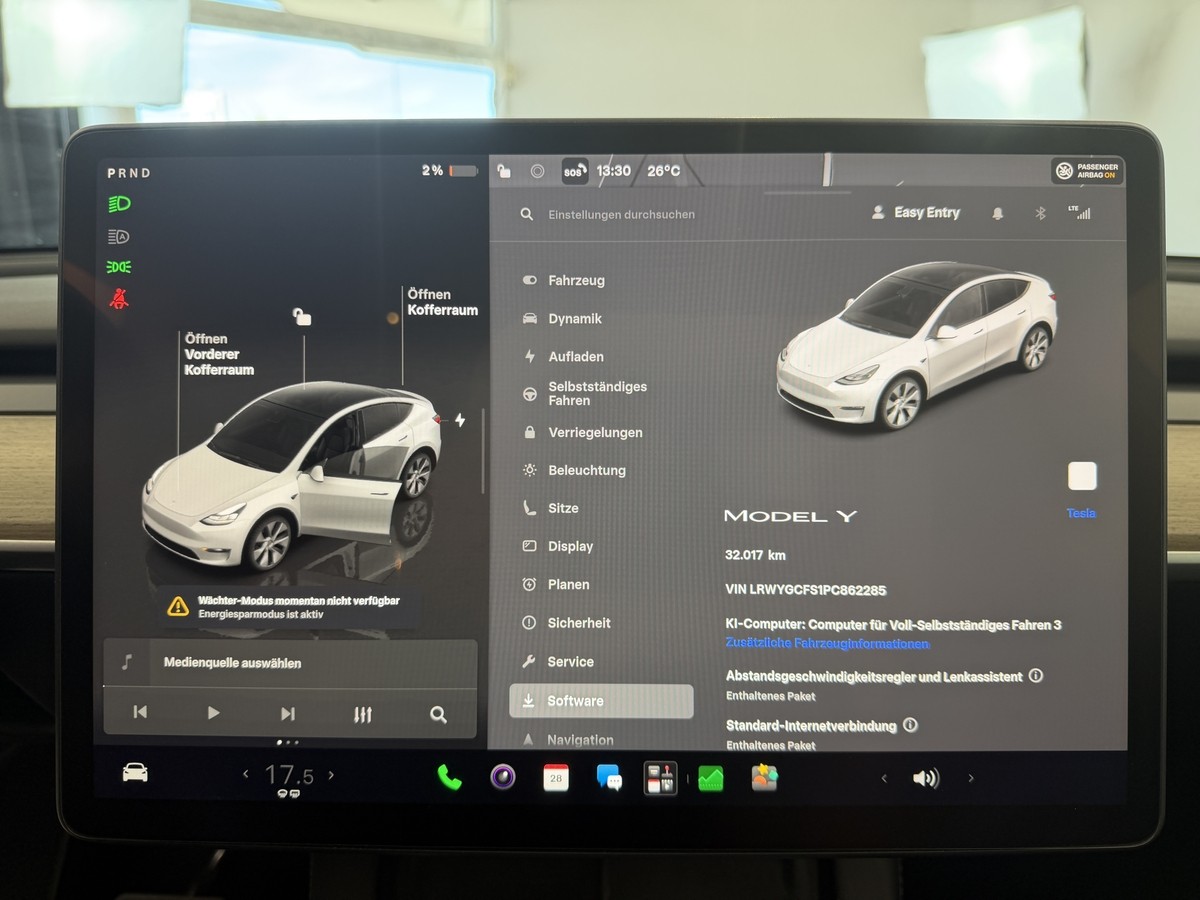Lower cabin temperature with left arrow

tap(246, 774)
